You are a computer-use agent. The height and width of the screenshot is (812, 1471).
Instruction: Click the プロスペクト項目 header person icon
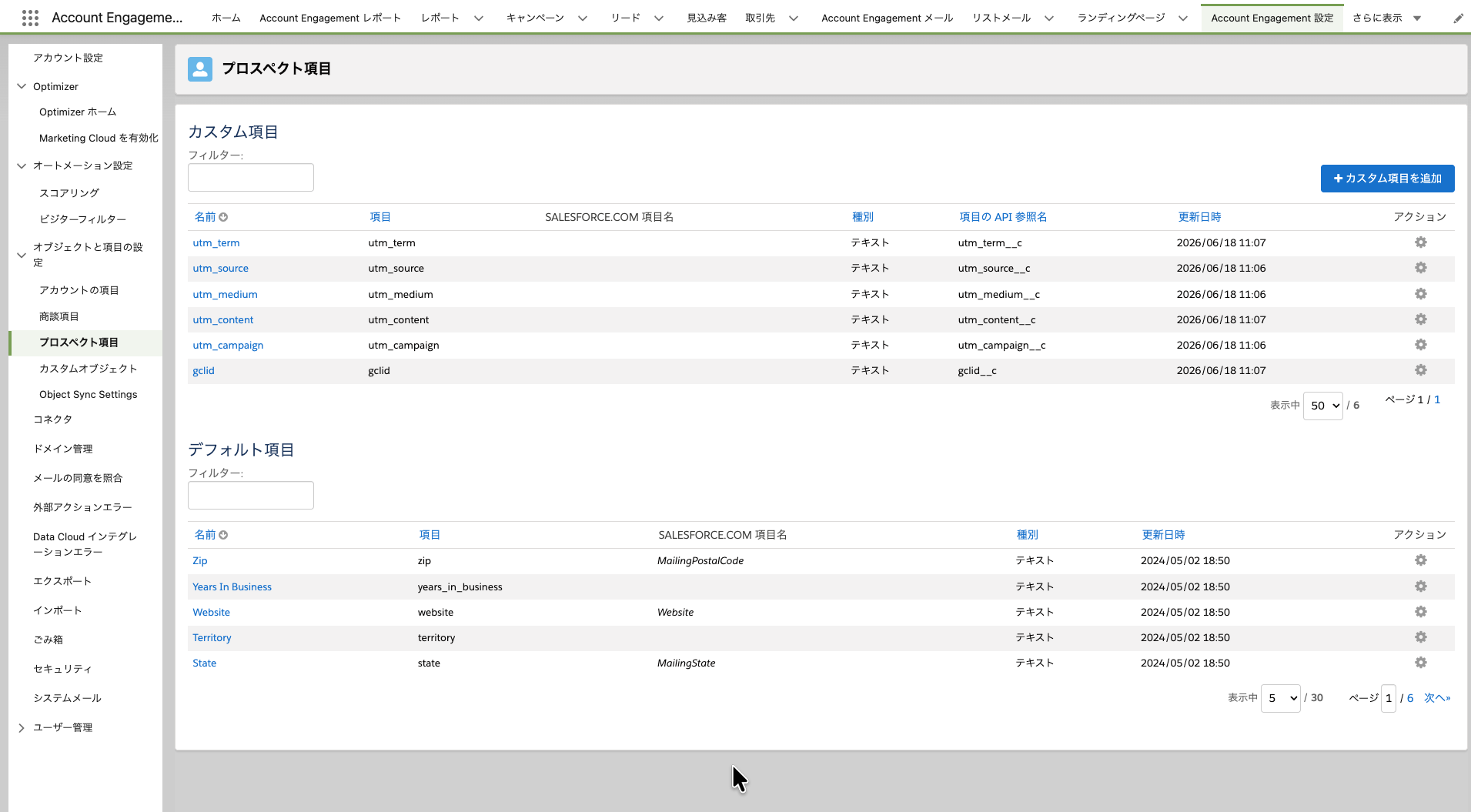click(200, 69)
